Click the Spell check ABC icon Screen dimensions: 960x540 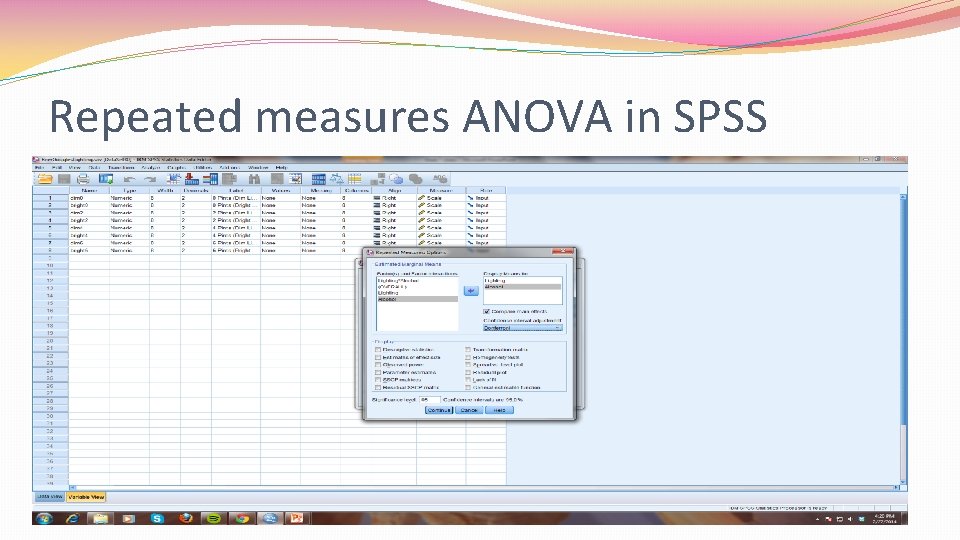click(x=440, y=179)
